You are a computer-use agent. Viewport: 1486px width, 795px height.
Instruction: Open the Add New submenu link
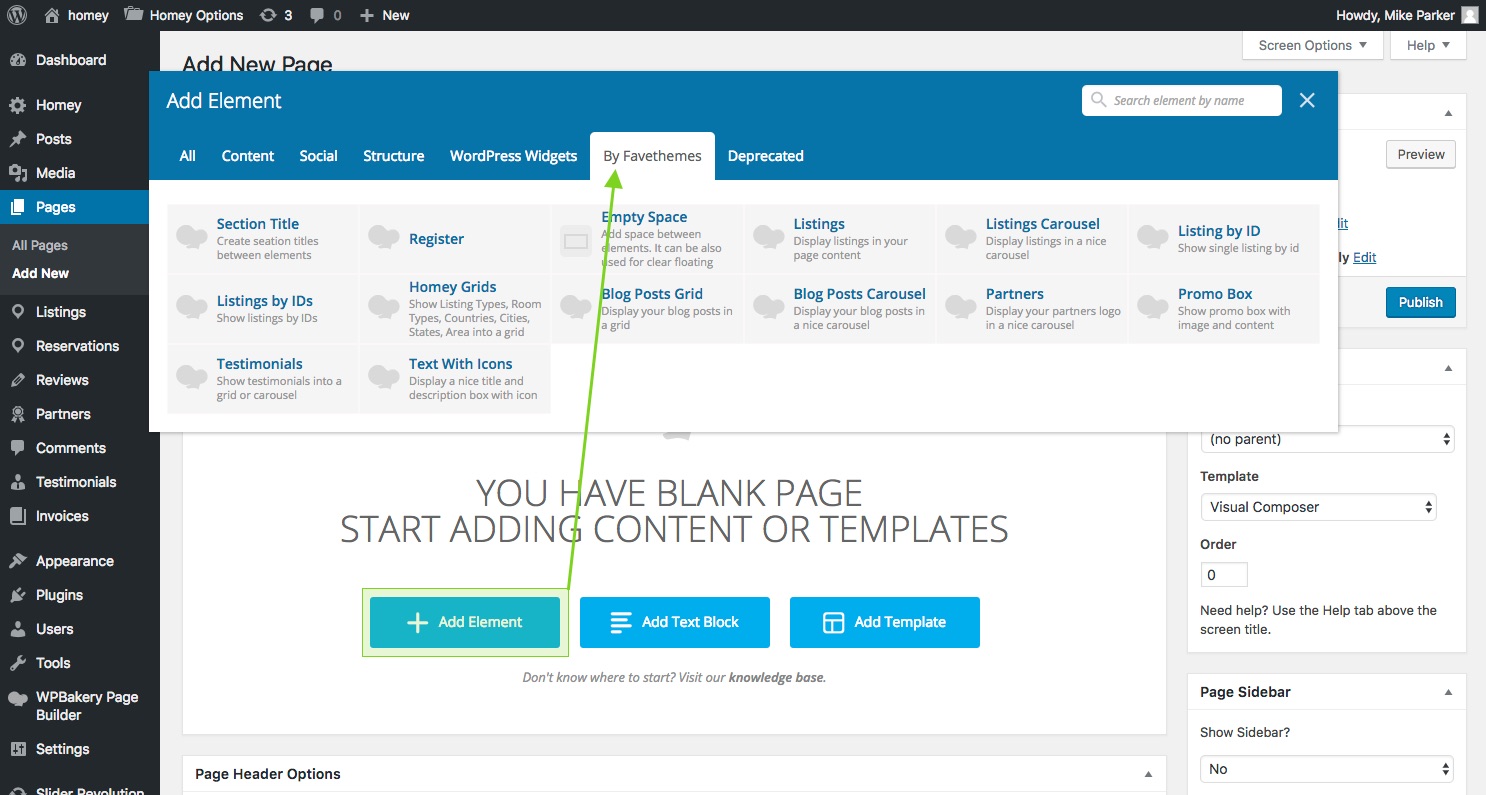[x=40, y=273]
